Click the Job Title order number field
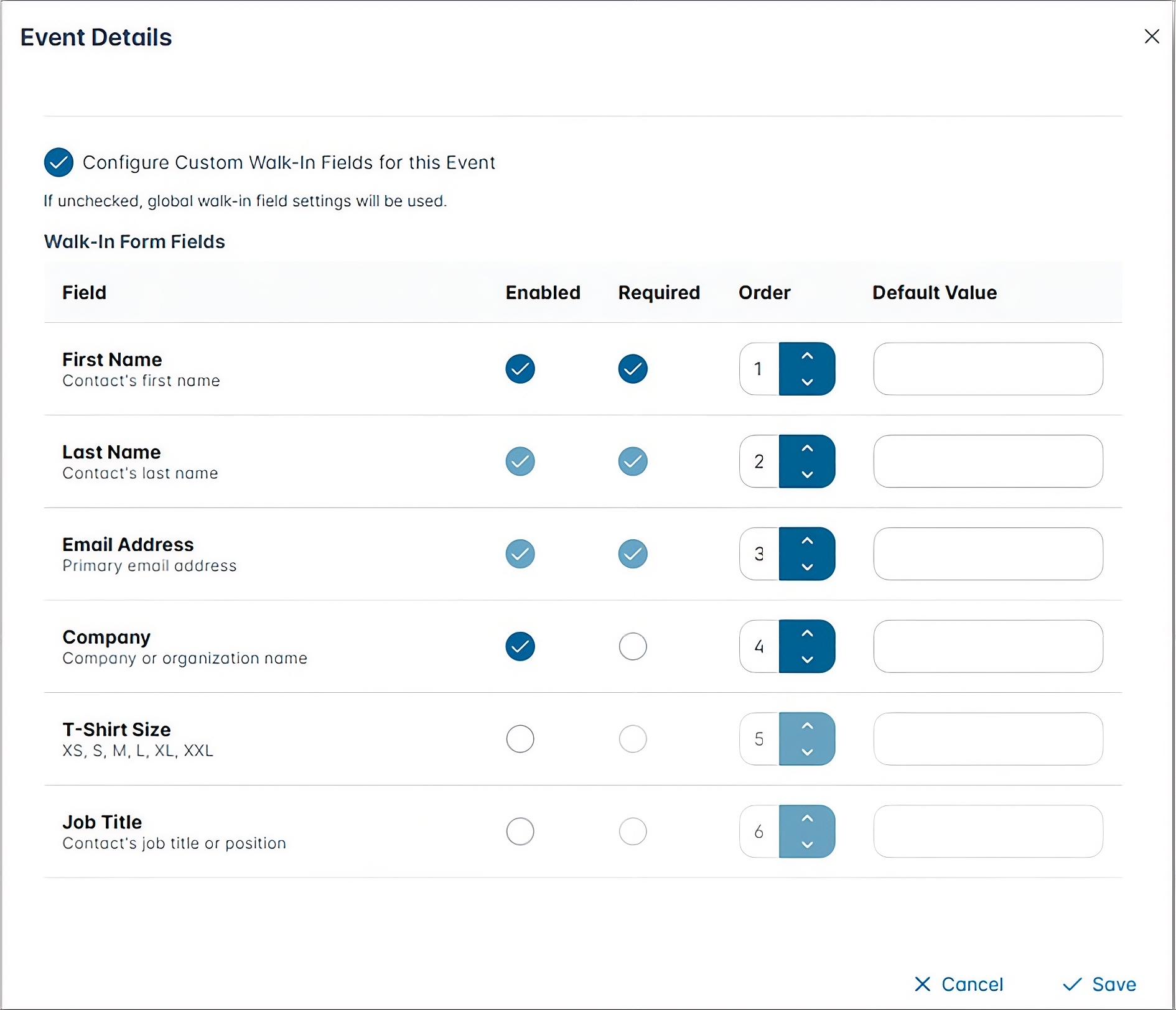Screen dimensions: 1176x1010 pos(759,832)
